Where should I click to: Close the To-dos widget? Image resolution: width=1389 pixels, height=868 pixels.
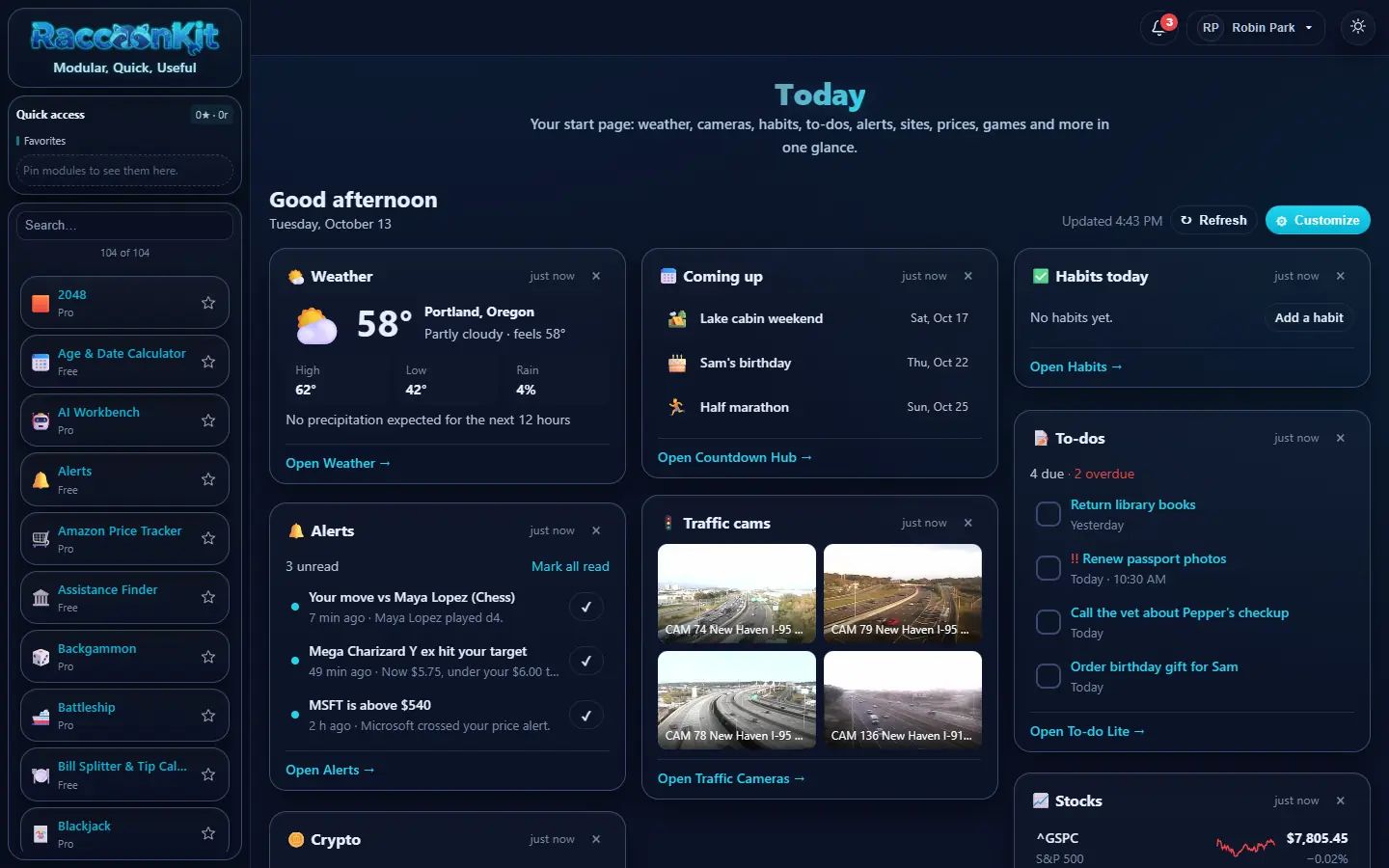[1341, 438]
